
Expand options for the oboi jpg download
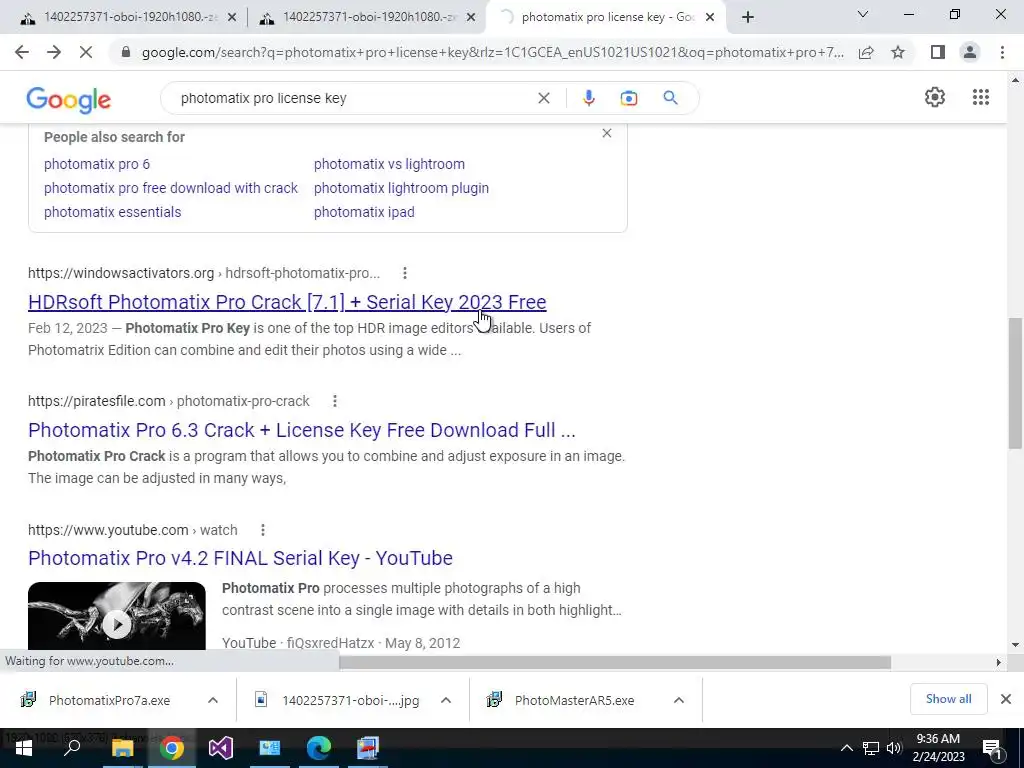pyautogui.click(x=446, y=700)
